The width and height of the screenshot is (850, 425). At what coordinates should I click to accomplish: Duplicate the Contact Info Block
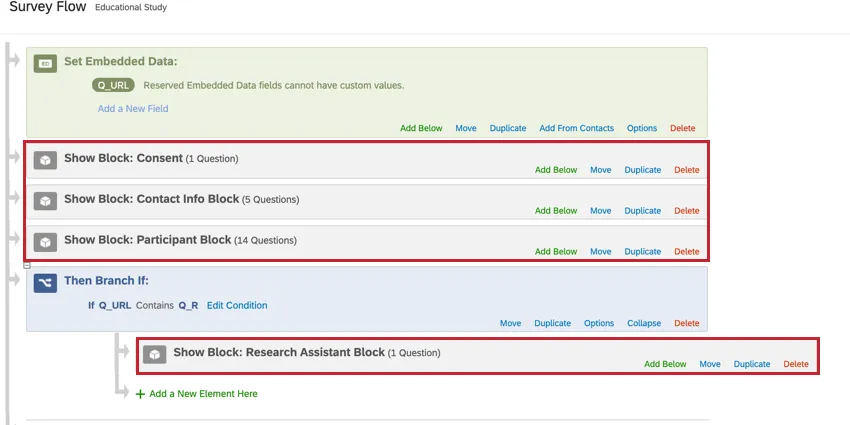point(643,211)
